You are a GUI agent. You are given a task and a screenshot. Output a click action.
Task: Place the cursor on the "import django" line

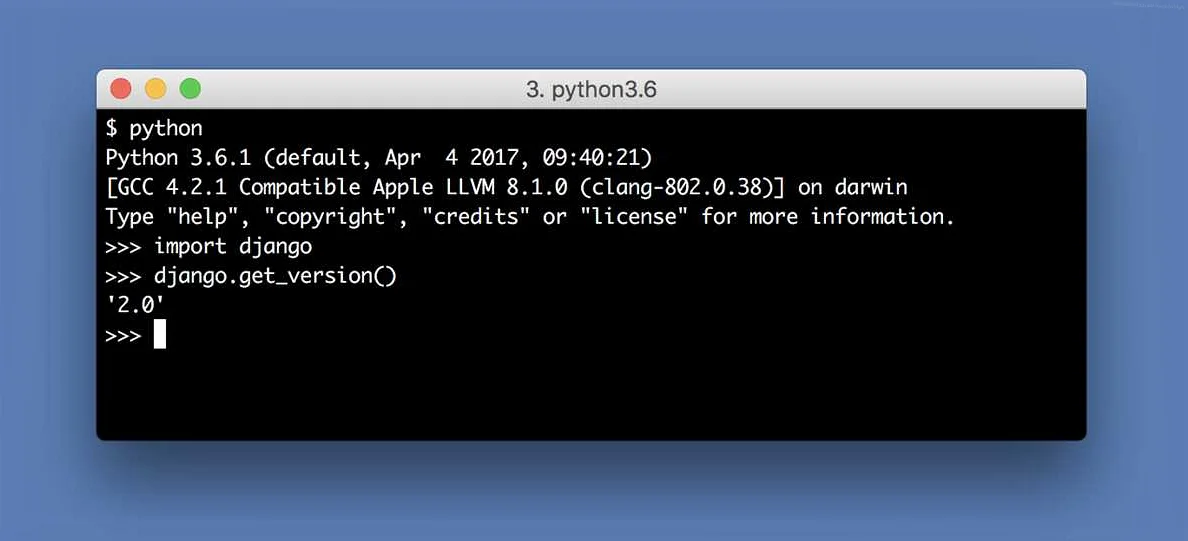[208, 246]
